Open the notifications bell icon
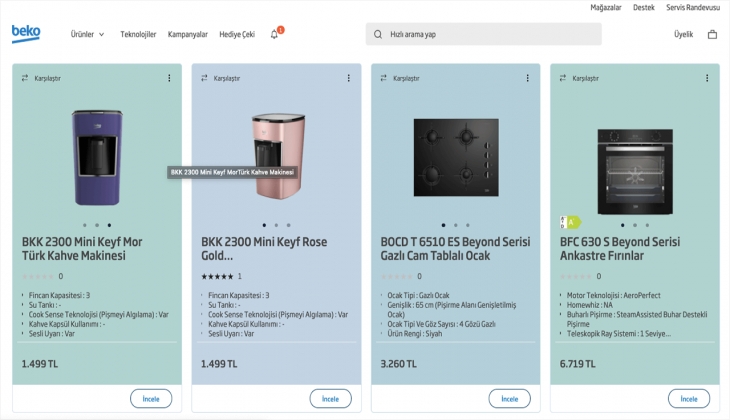 (x=275, y=34)
